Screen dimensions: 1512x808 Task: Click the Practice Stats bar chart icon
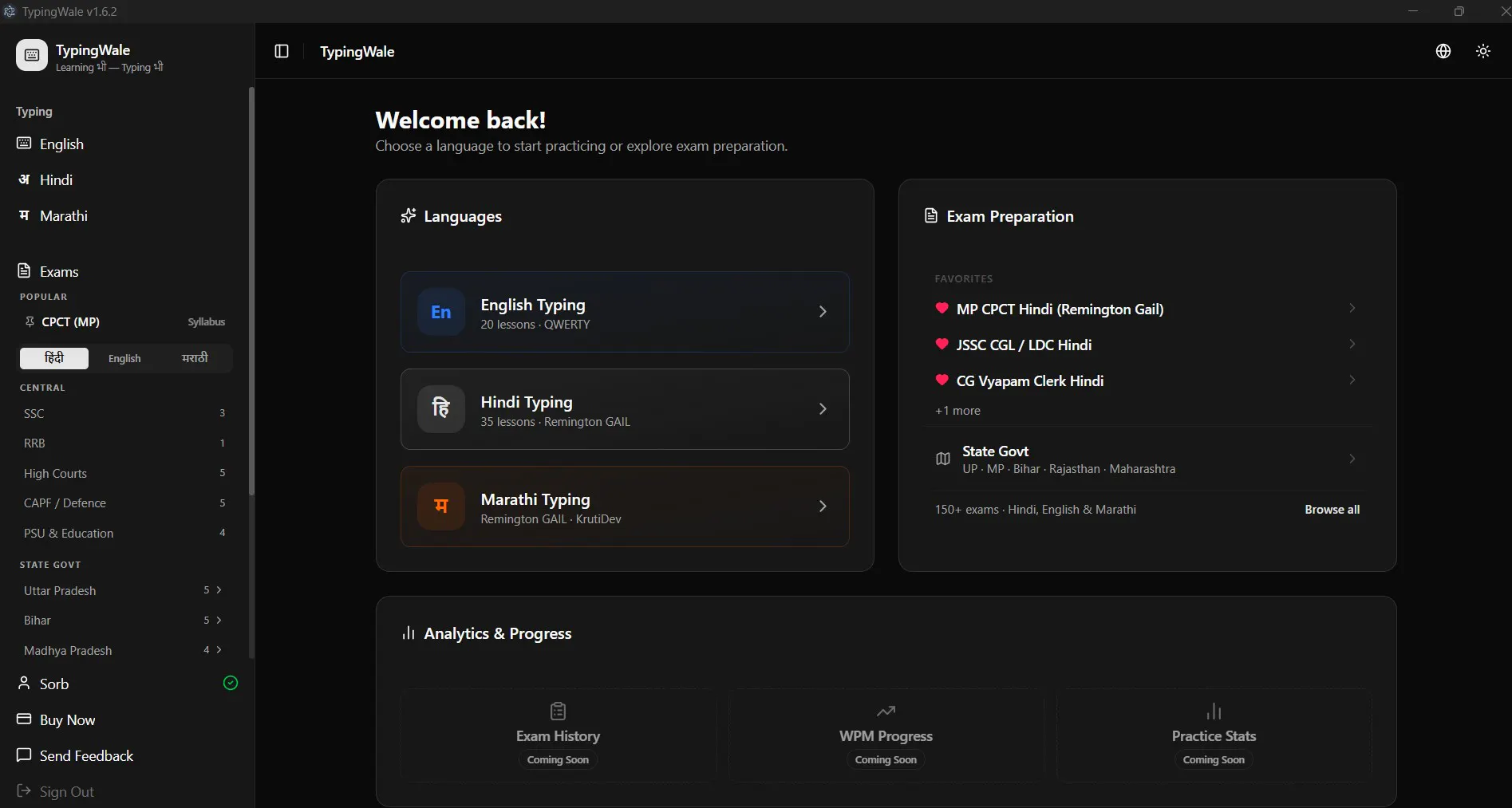click(x=1214, y=711)
